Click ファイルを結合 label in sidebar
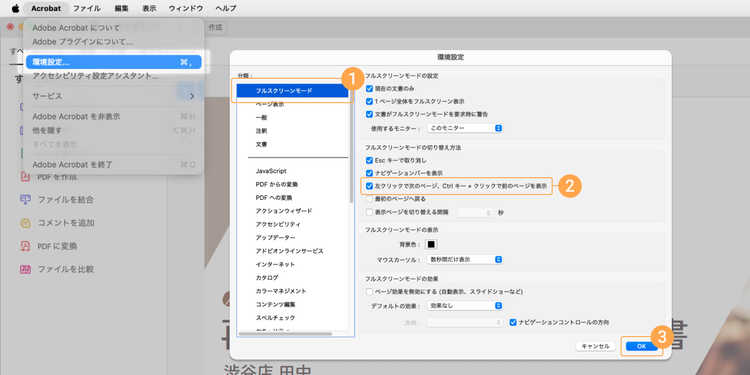750x375 pixels. pyautogui.click(x=66, y=200)
